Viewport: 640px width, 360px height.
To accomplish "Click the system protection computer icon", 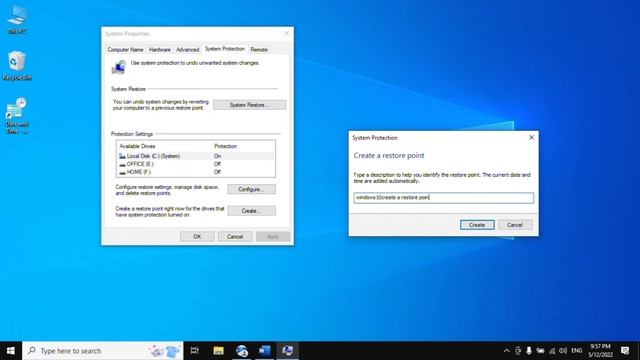I will [118, 67].
